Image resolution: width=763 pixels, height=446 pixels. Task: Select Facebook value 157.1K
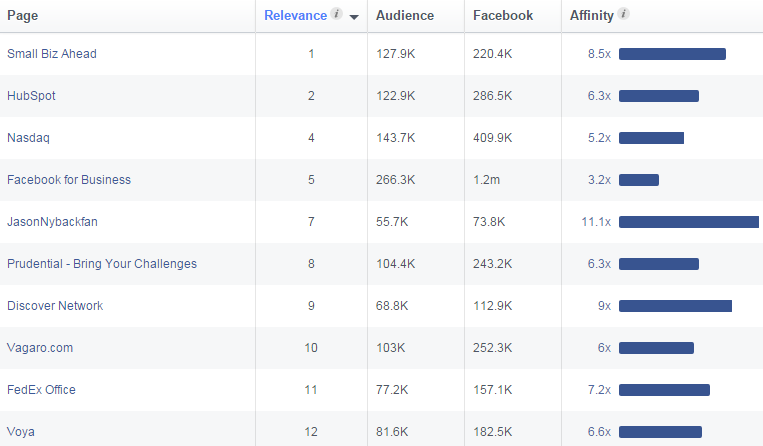point(492,390)
